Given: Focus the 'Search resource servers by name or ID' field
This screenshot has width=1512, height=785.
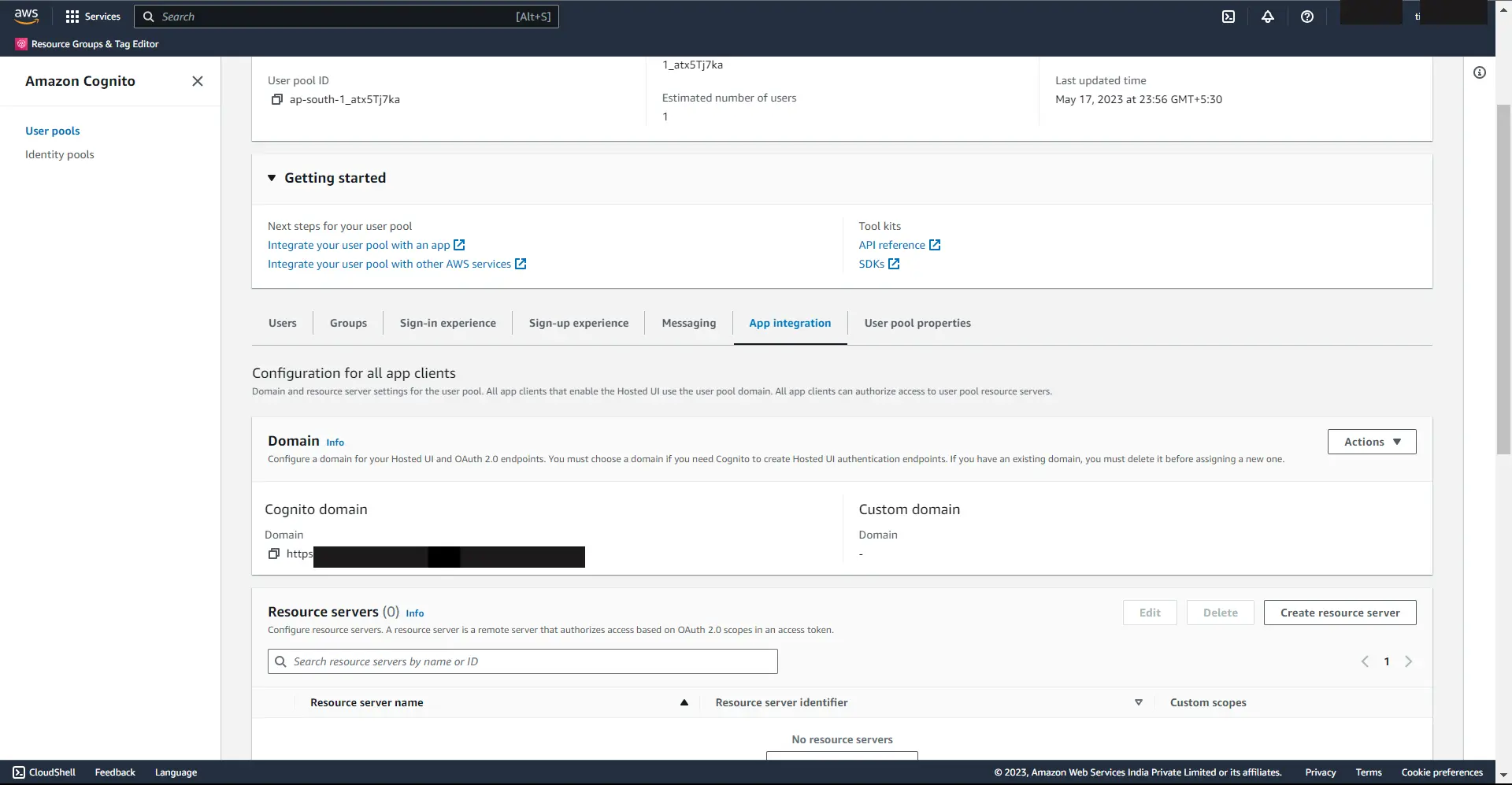Looking at the screenshot, I should pyautogui.click(x=523, y=661).
